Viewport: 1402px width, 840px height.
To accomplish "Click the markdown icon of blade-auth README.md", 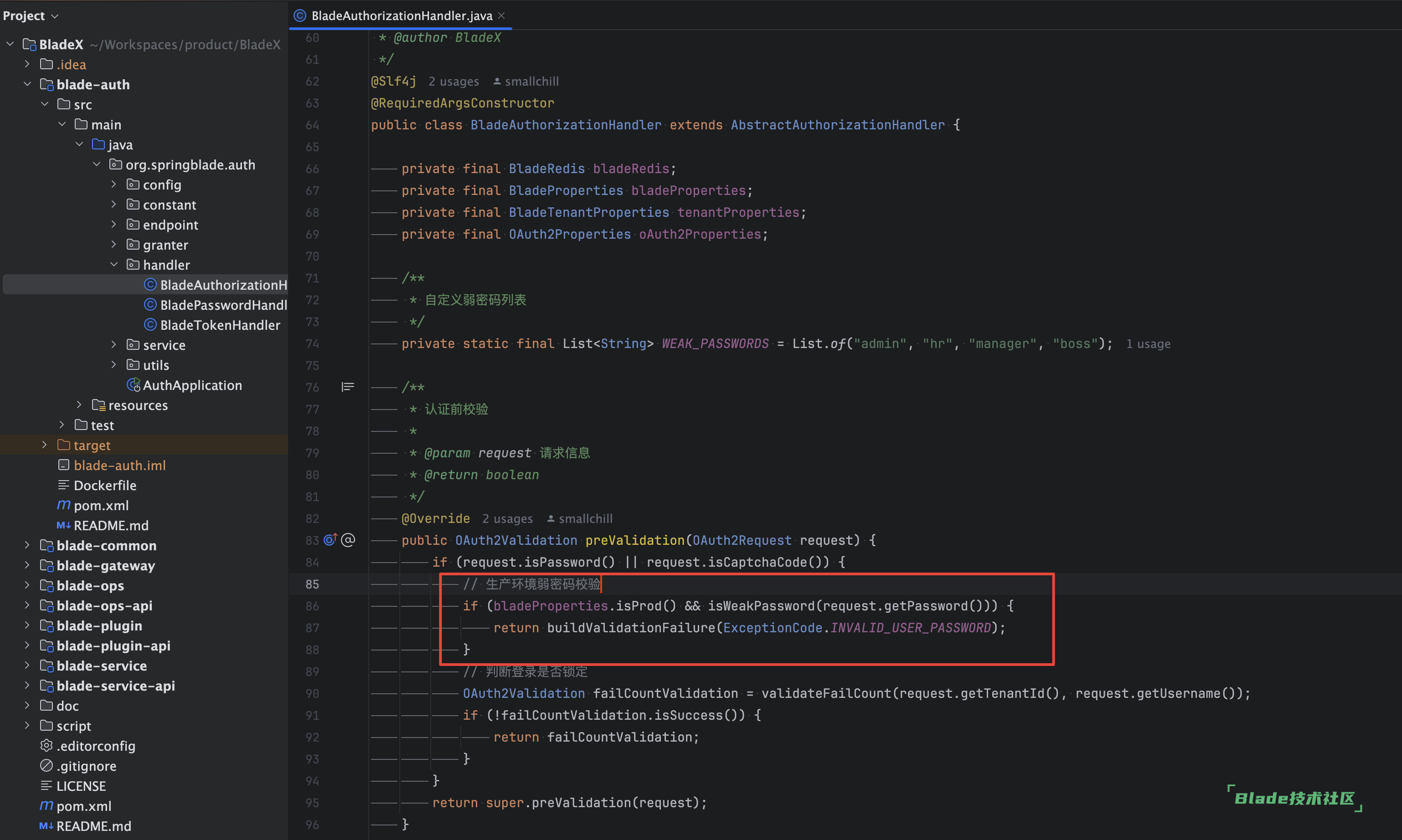I will (x=63, y=525).
